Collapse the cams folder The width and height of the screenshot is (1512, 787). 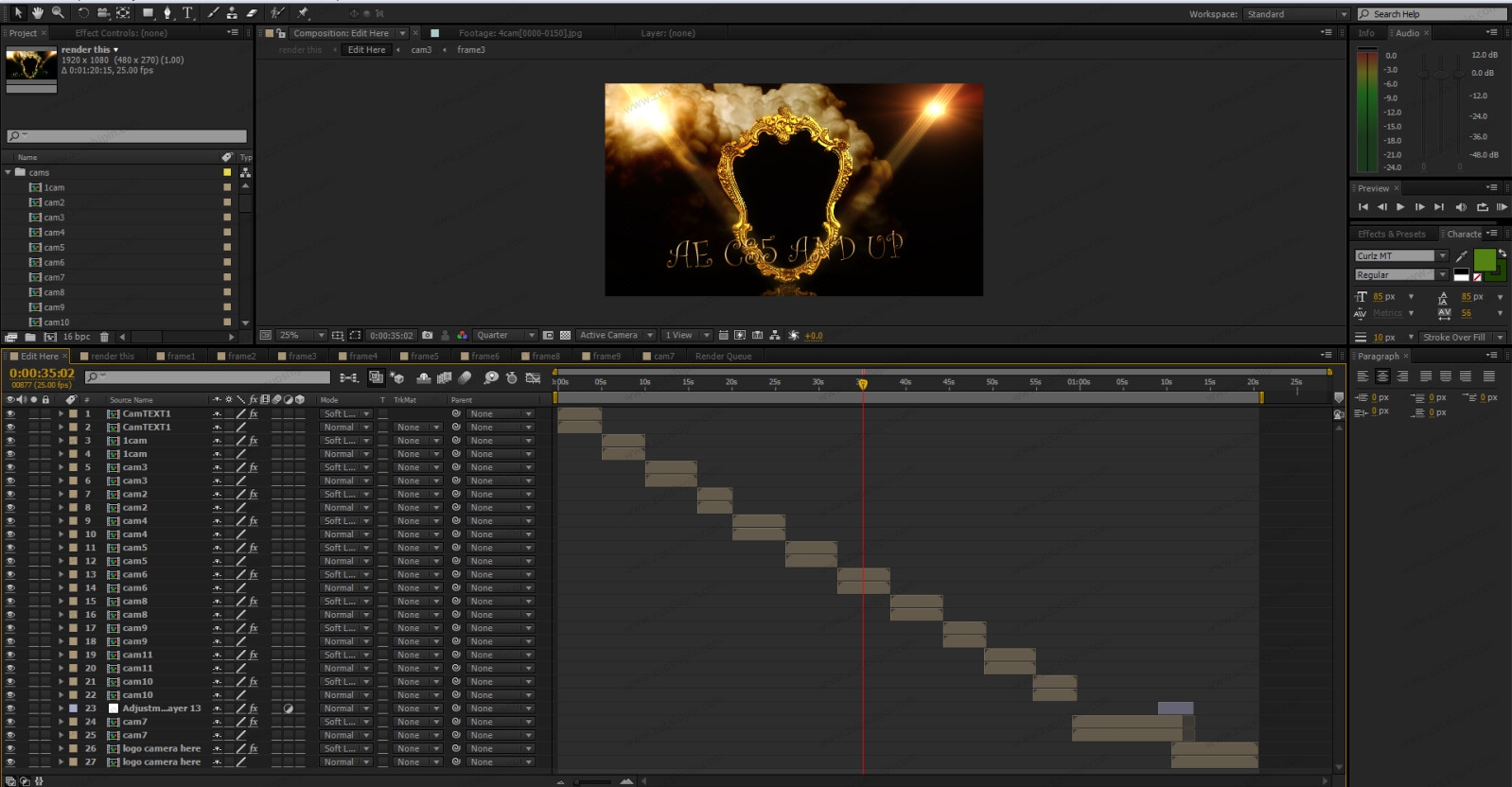(x=9, y=172)
